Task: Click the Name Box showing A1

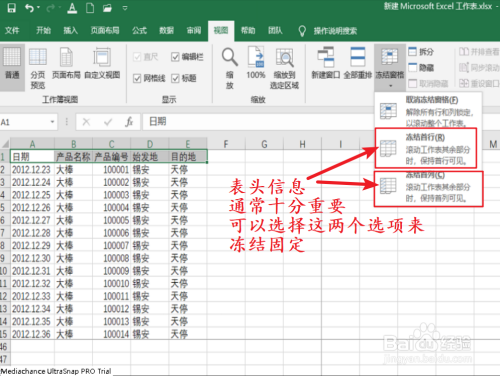Action: tap(24, 122)
